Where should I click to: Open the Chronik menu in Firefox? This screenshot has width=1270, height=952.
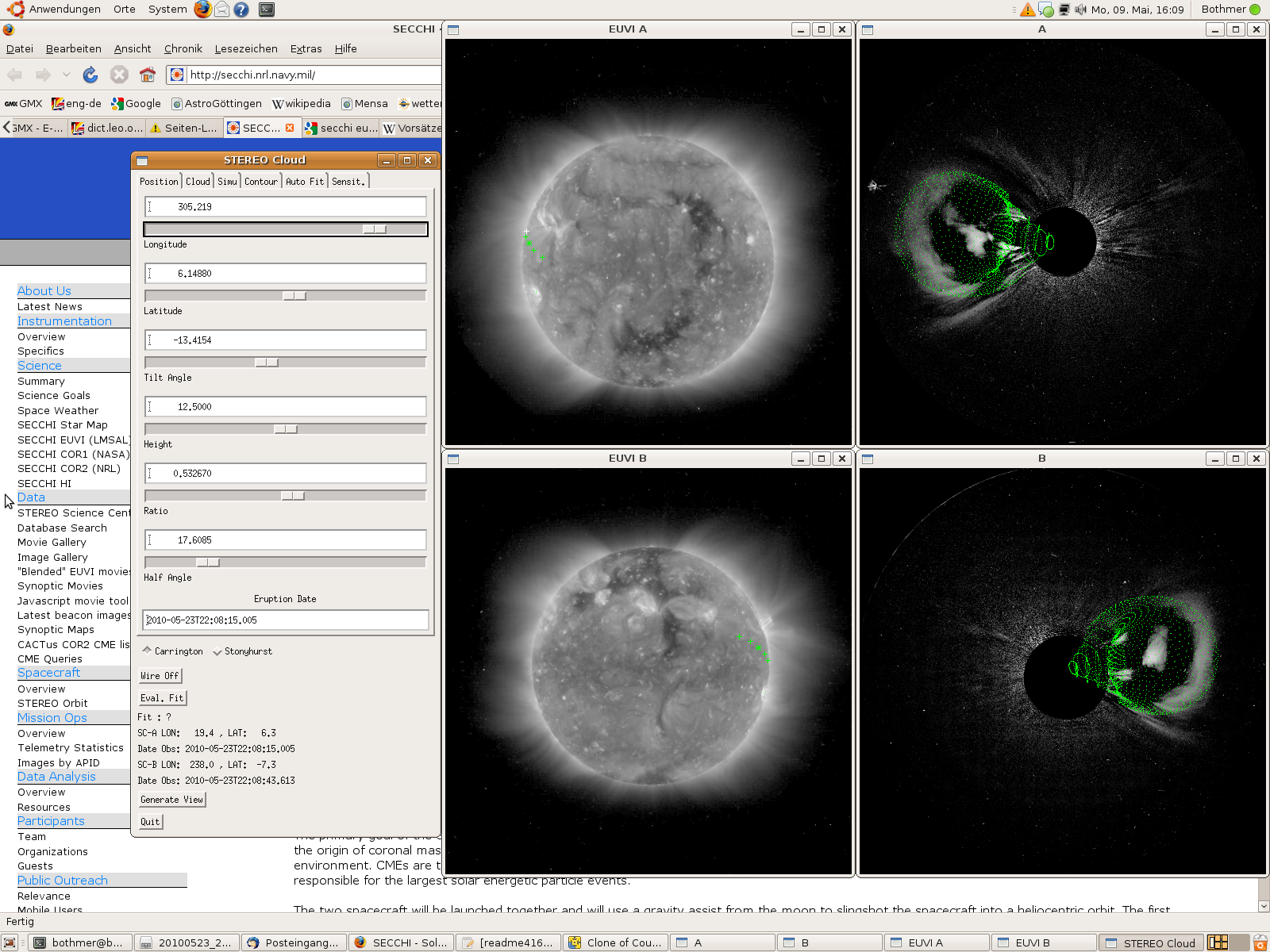(183, 49)
